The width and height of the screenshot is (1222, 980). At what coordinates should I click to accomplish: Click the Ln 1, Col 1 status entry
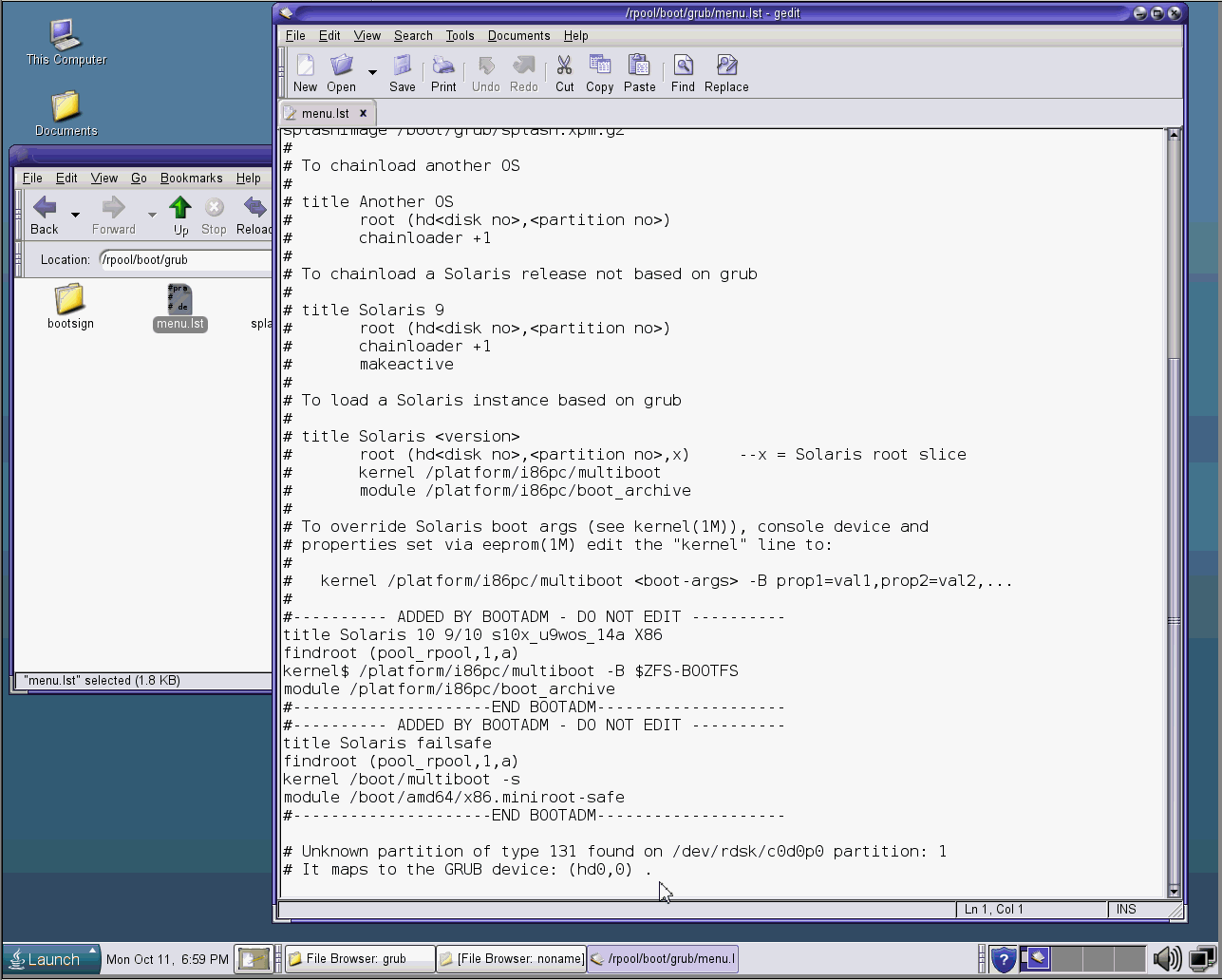click(993, 910)
